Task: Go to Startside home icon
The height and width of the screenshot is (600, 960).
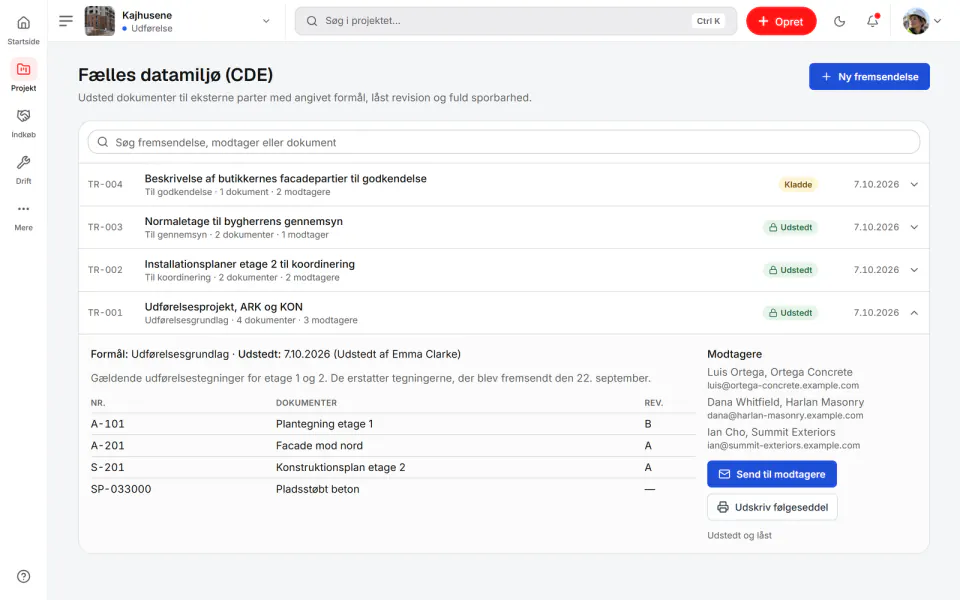Action: point(23,23)
